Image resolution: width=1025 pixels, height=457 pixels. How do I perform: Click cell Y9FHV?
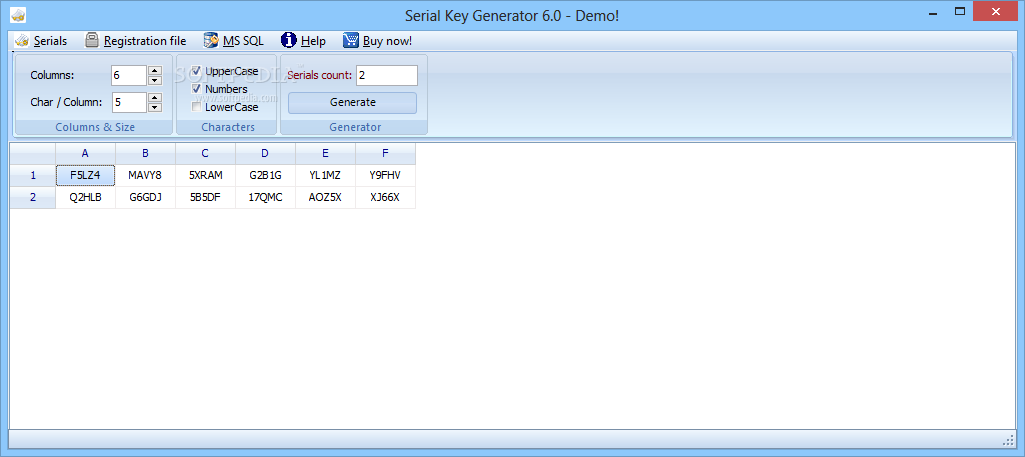(386, 175)
